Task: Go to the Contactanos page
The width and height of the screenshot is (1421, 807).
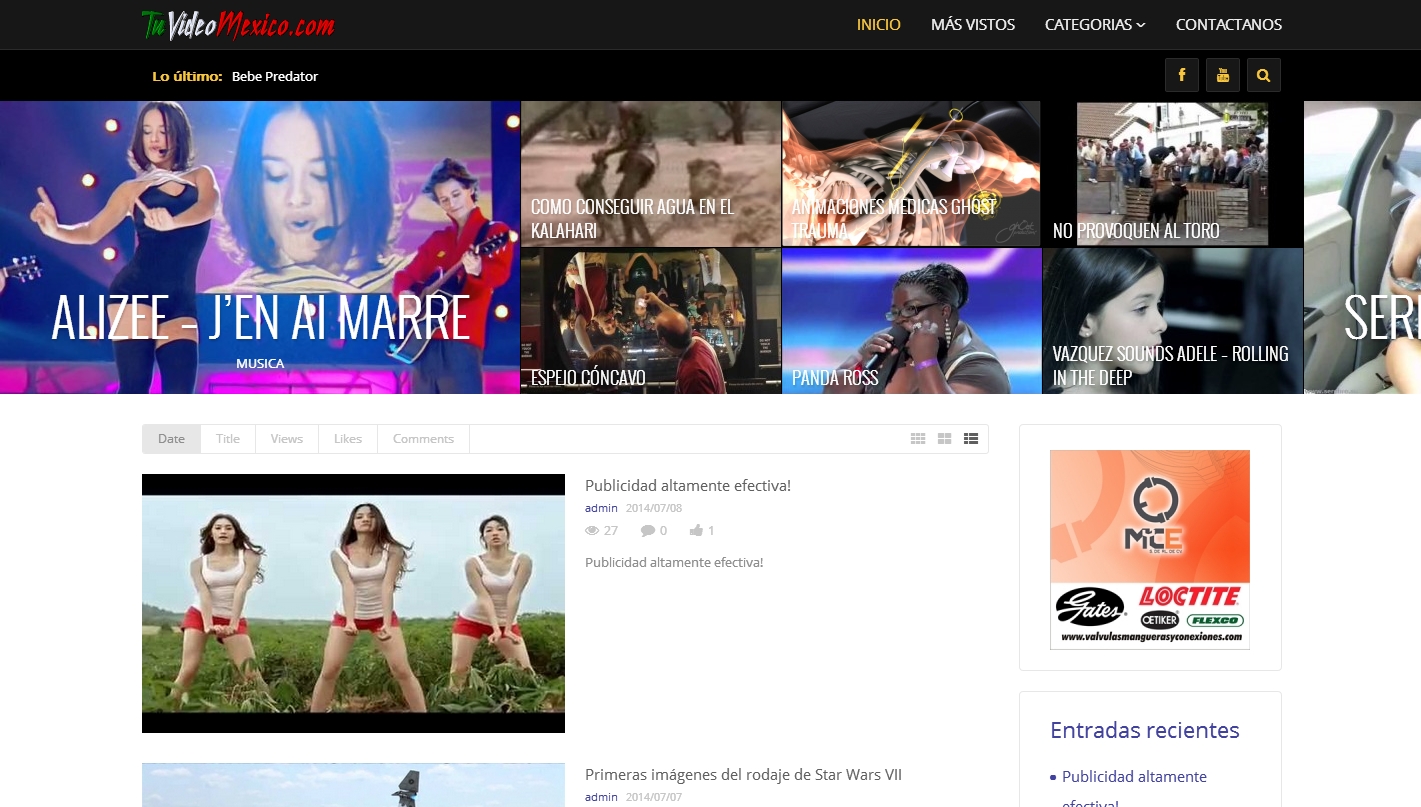Action: (x=1228, y=25)
